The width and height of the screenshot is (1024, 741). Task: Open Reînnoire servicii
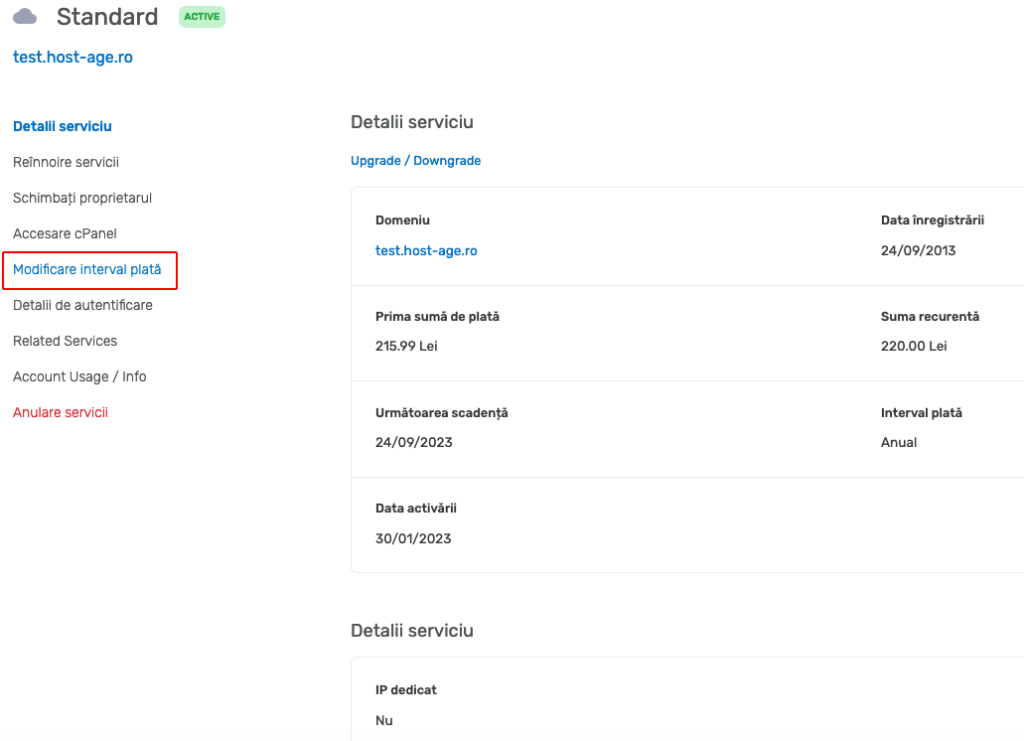coord(66,161)
